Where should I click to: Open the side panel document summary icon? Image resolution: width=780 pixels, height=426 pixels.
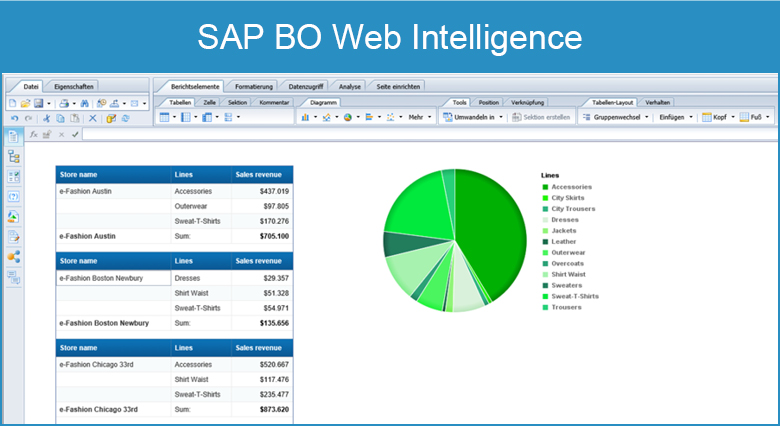click(13, 136)
